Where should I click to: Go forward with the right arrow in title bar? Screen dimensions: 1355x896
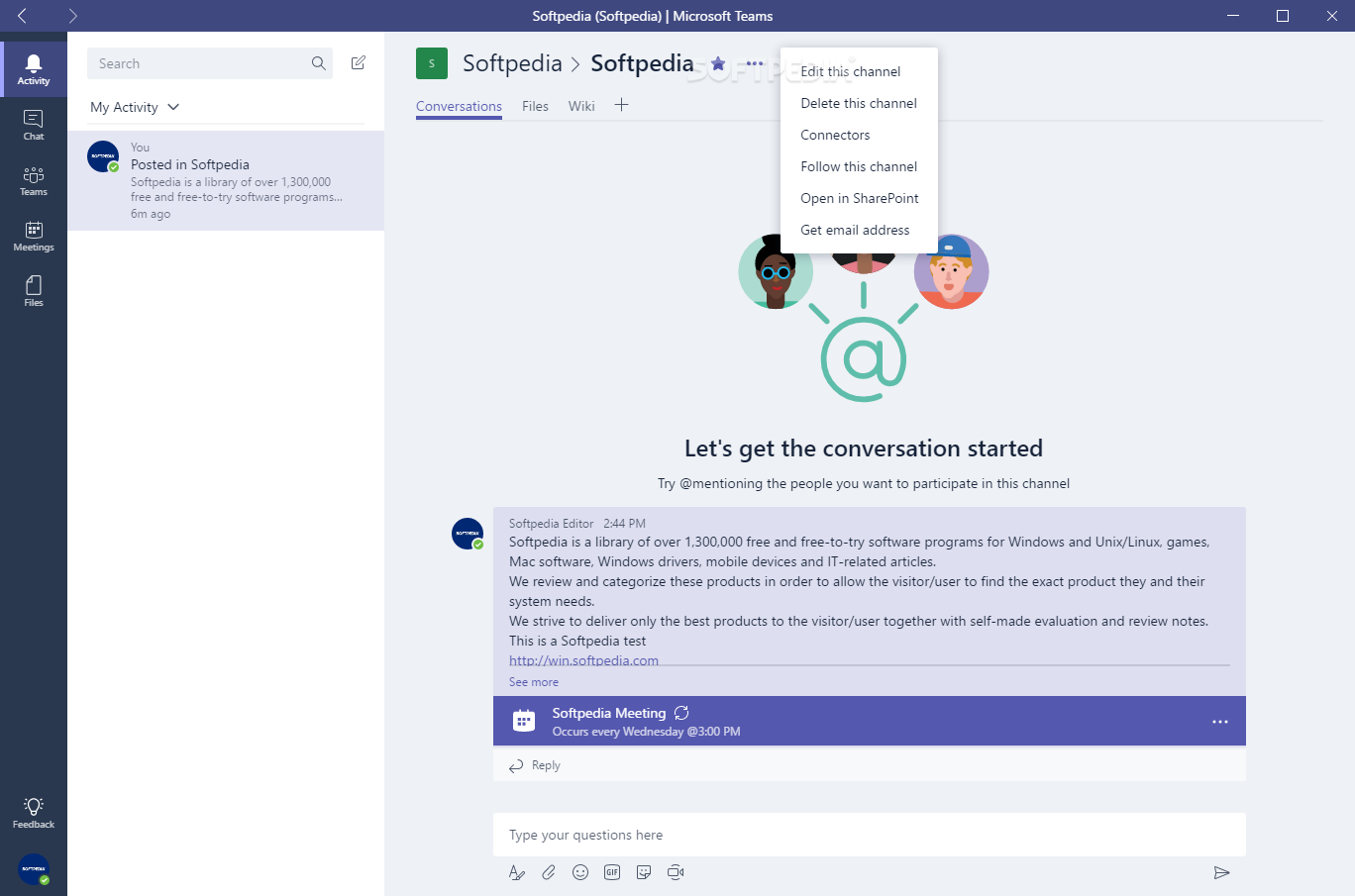click(x=72, y=16)
